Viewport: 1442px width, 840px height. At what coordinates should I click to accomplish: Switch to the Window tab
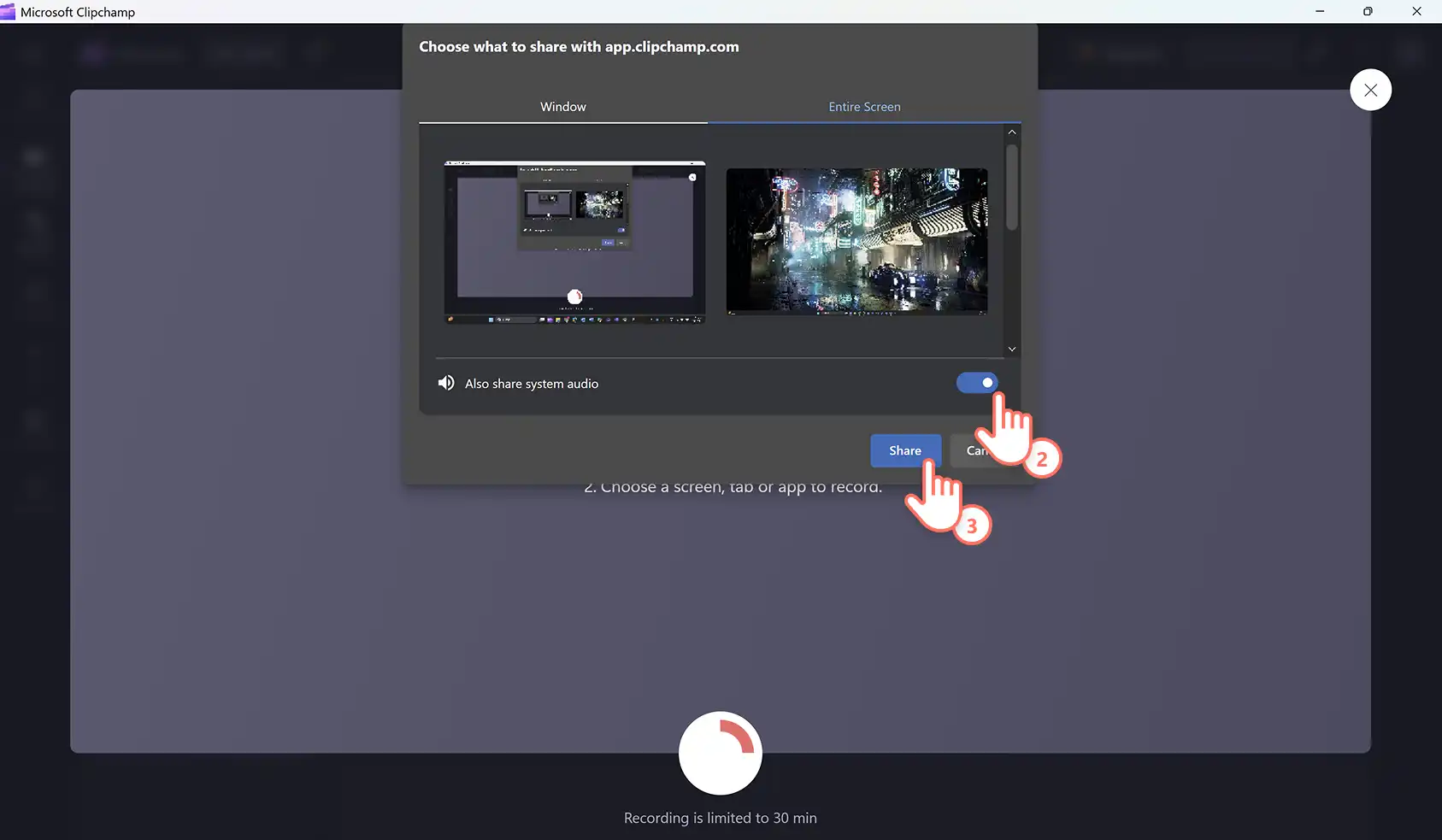click(x=562, y=107)
